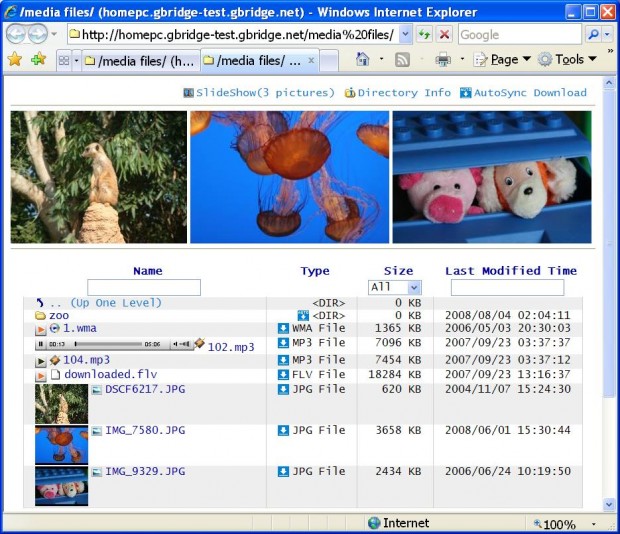Expand the command bar overflow chevron

[610, 51]
